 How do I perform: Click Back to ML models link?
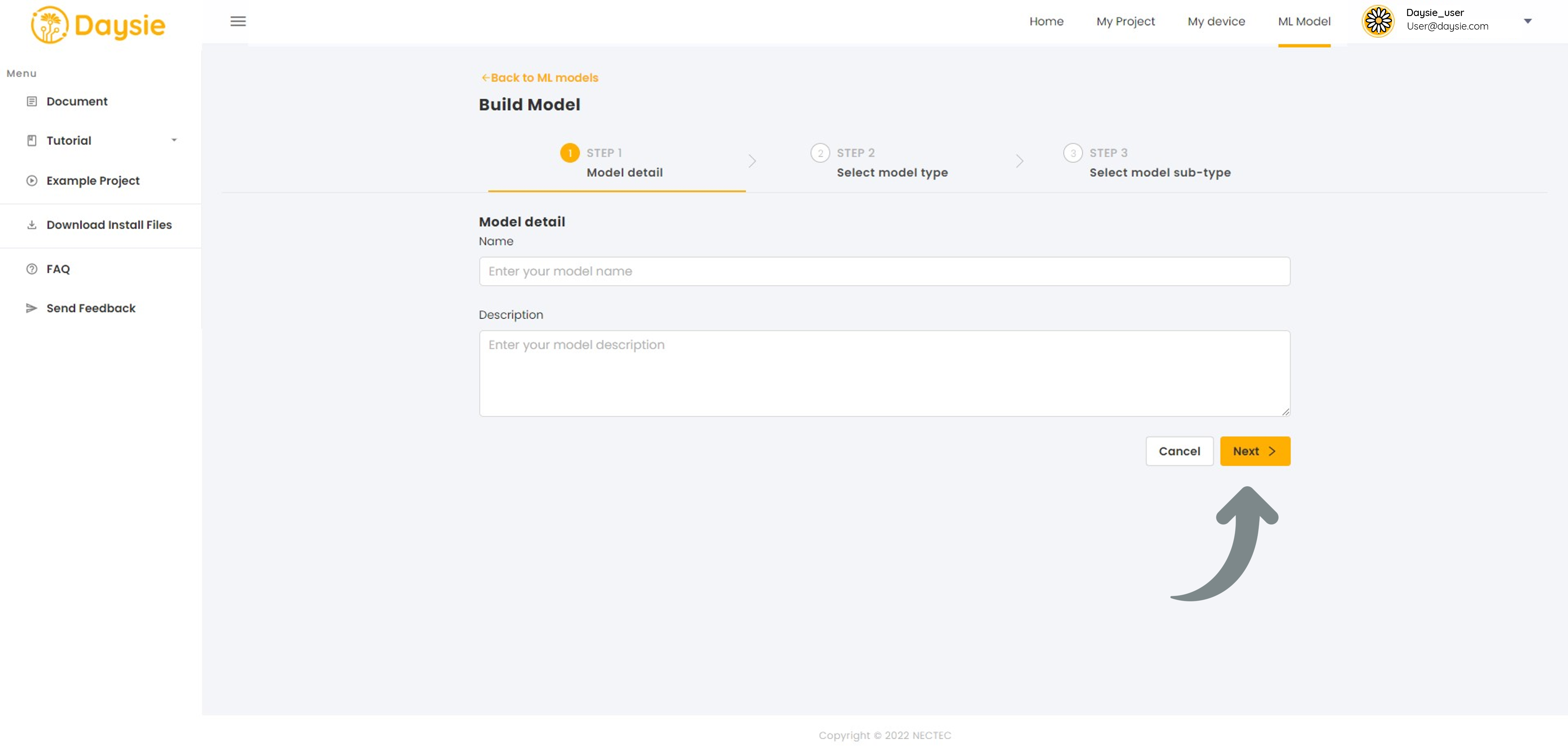(x=540, y=78)
